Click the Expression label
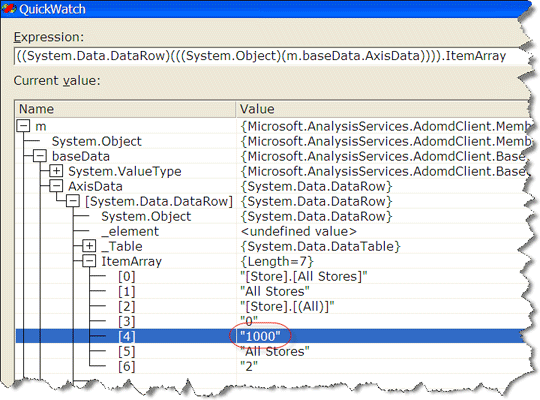This screenshot has width=540, height=400. point(49,37)
